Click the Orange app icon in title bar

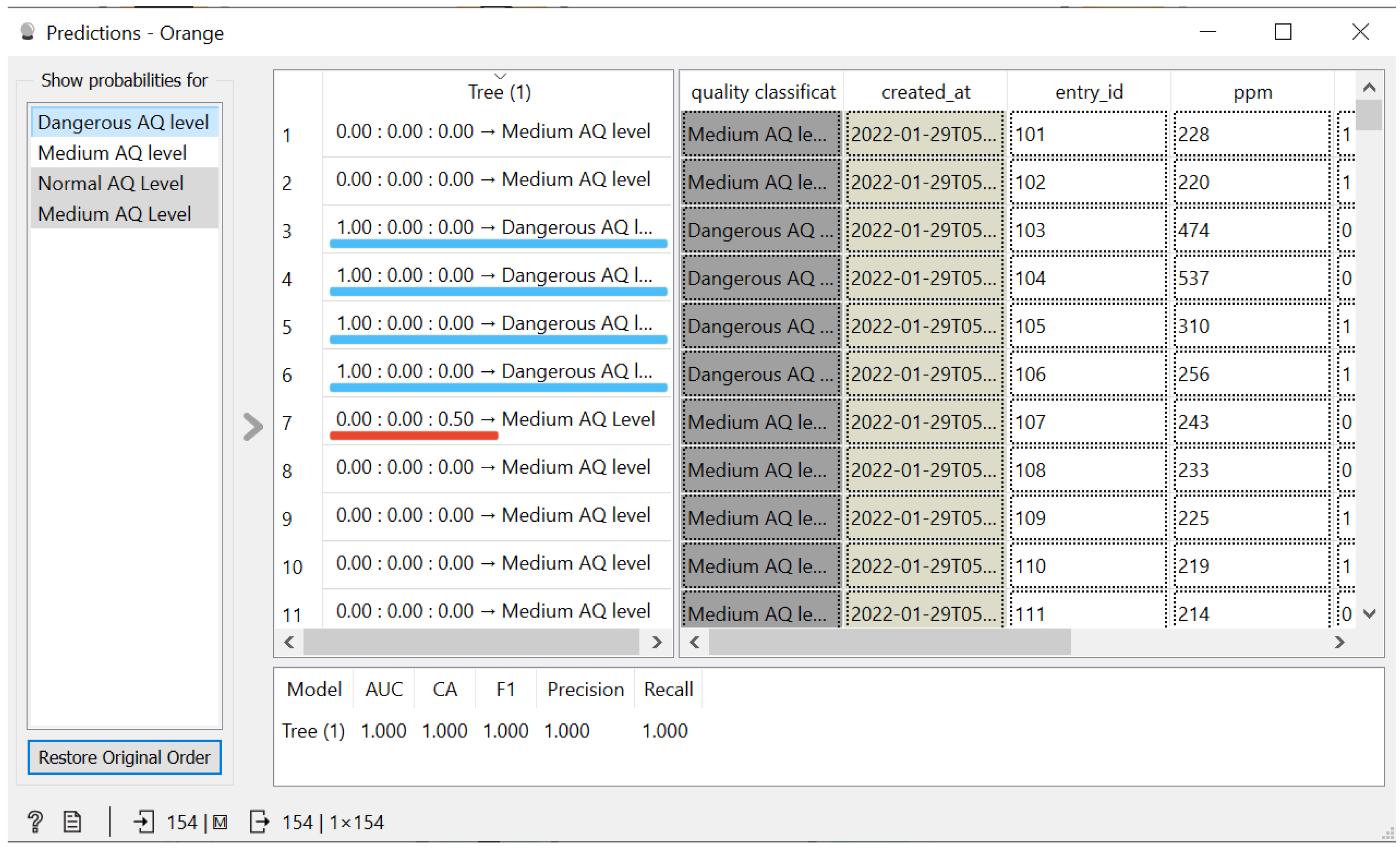(x=27, y=32)
